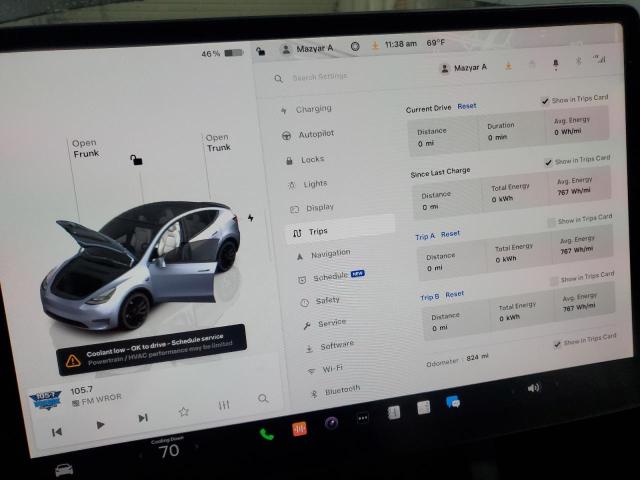Tap the circular sentry icon in status bar
Image resolution: width=640 pixels, height=480 pixels.
355,47
